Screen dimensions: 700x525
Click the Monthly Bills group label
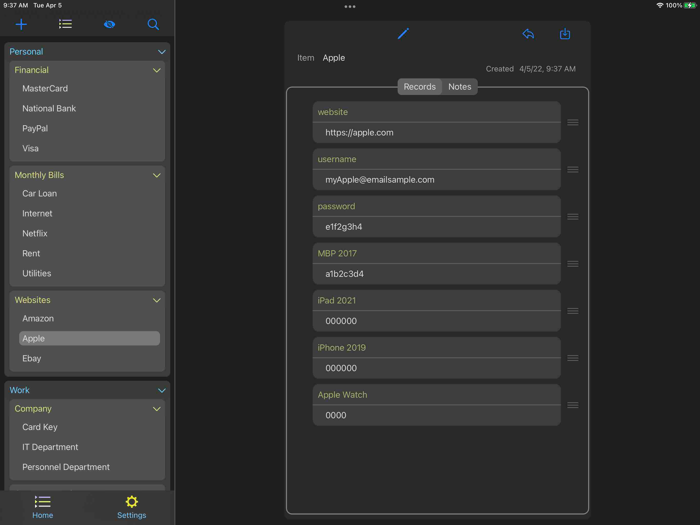pyautogui.click(x=39, y=175)
